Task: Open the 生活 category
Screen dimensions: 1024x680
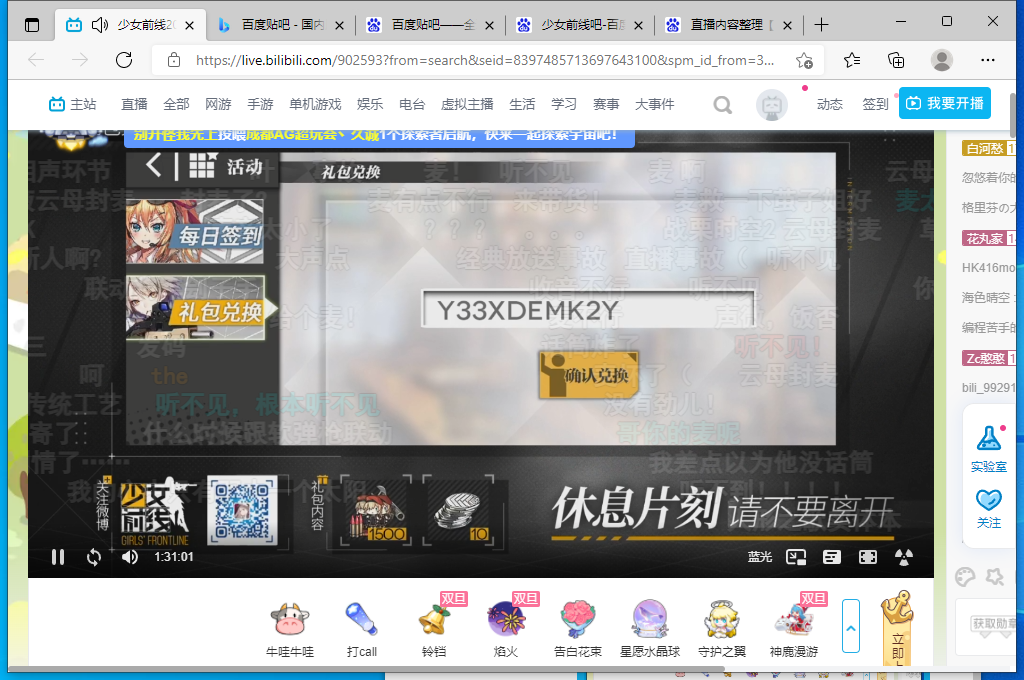Action: coord(522,105)
